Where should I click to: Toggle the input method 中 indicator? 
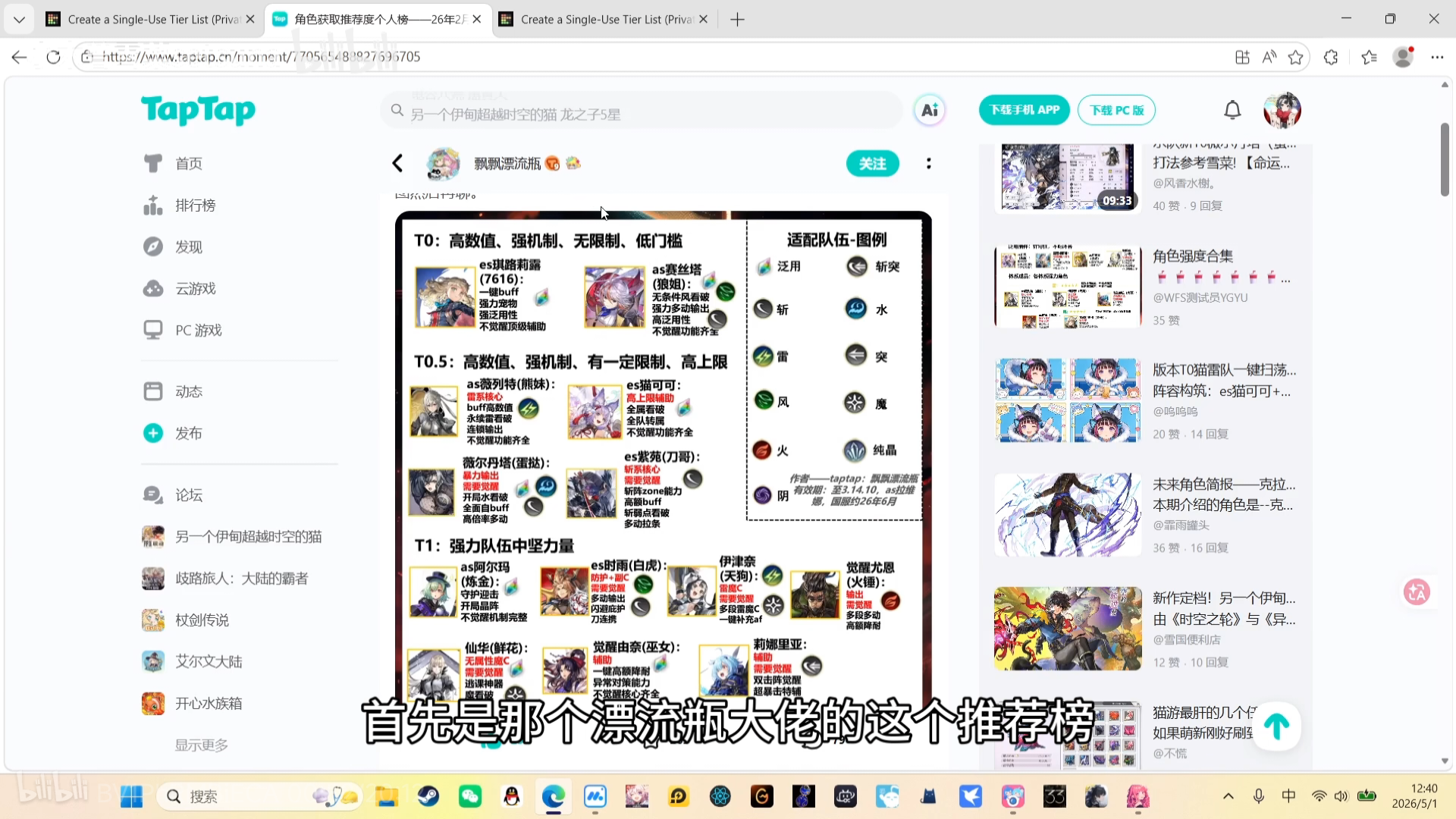pos(1288,796)
